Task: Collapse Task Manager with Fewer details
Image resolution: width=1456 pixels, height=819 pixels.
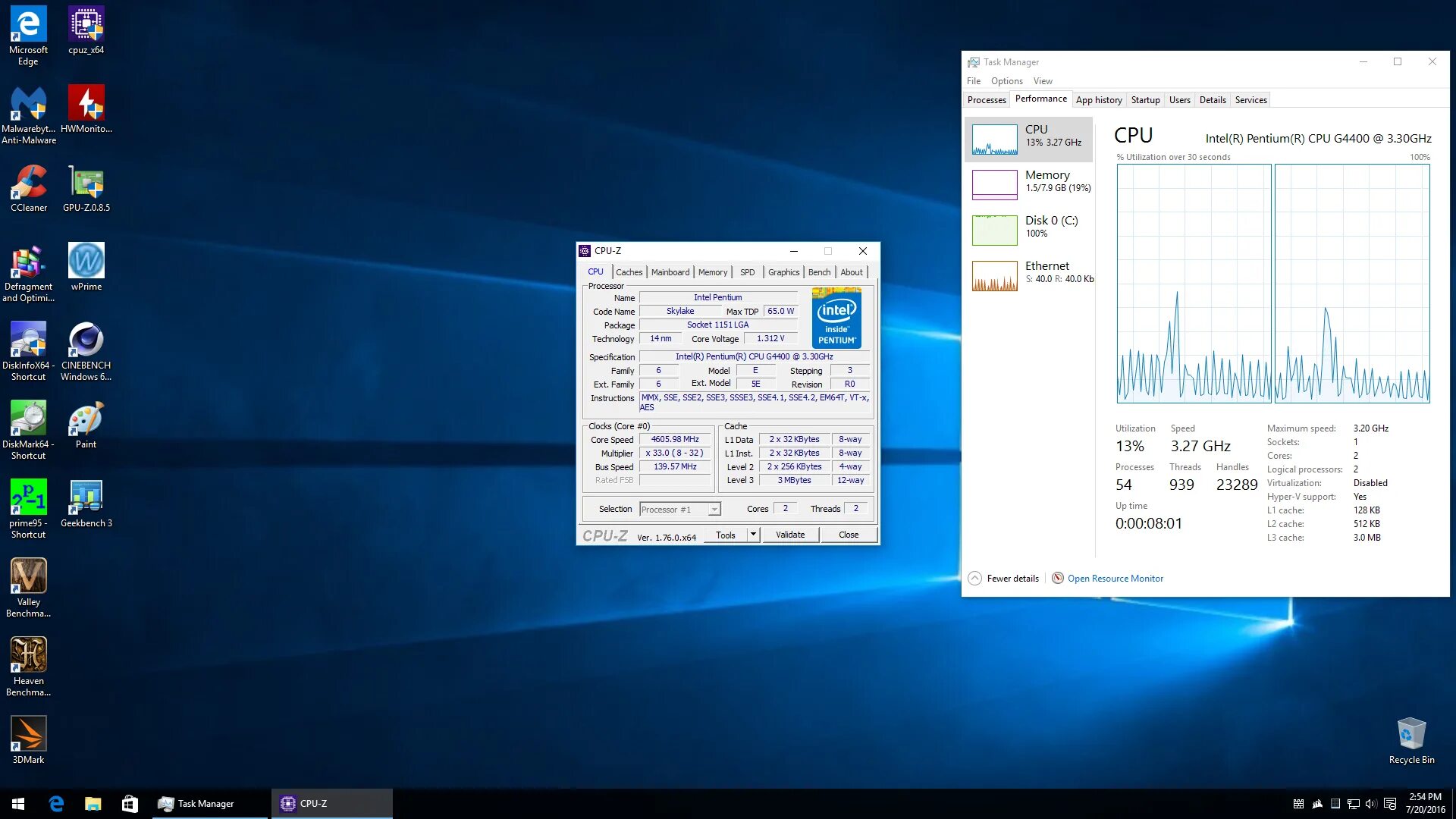Action: click(1003, 579)
